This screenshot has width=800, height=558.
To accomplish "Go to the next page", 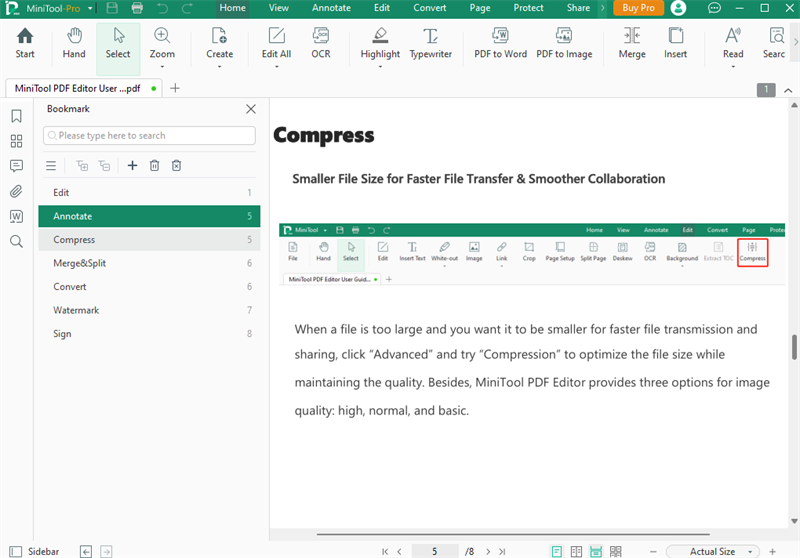I will [488, 551].
